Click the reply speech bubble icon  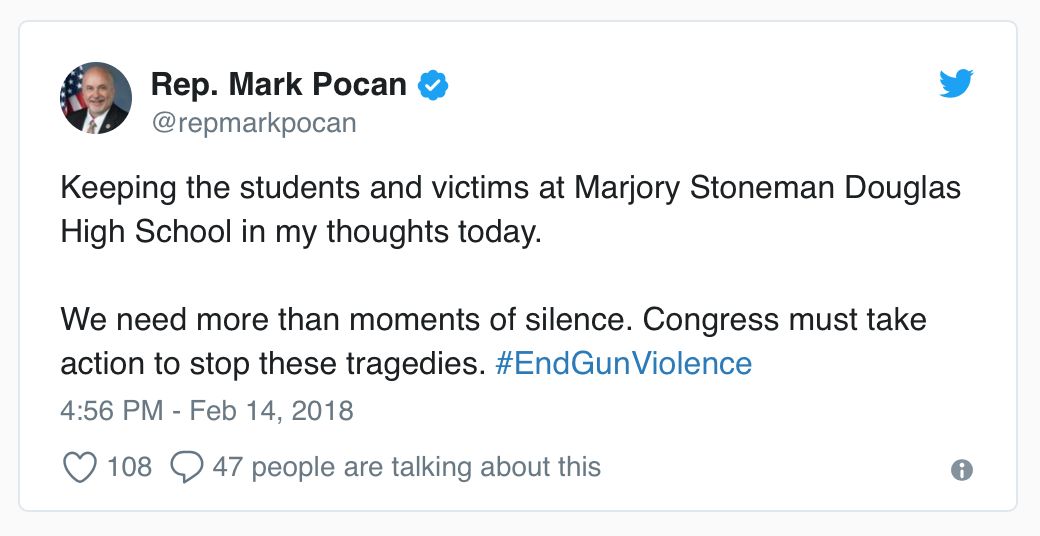point(187,467)
